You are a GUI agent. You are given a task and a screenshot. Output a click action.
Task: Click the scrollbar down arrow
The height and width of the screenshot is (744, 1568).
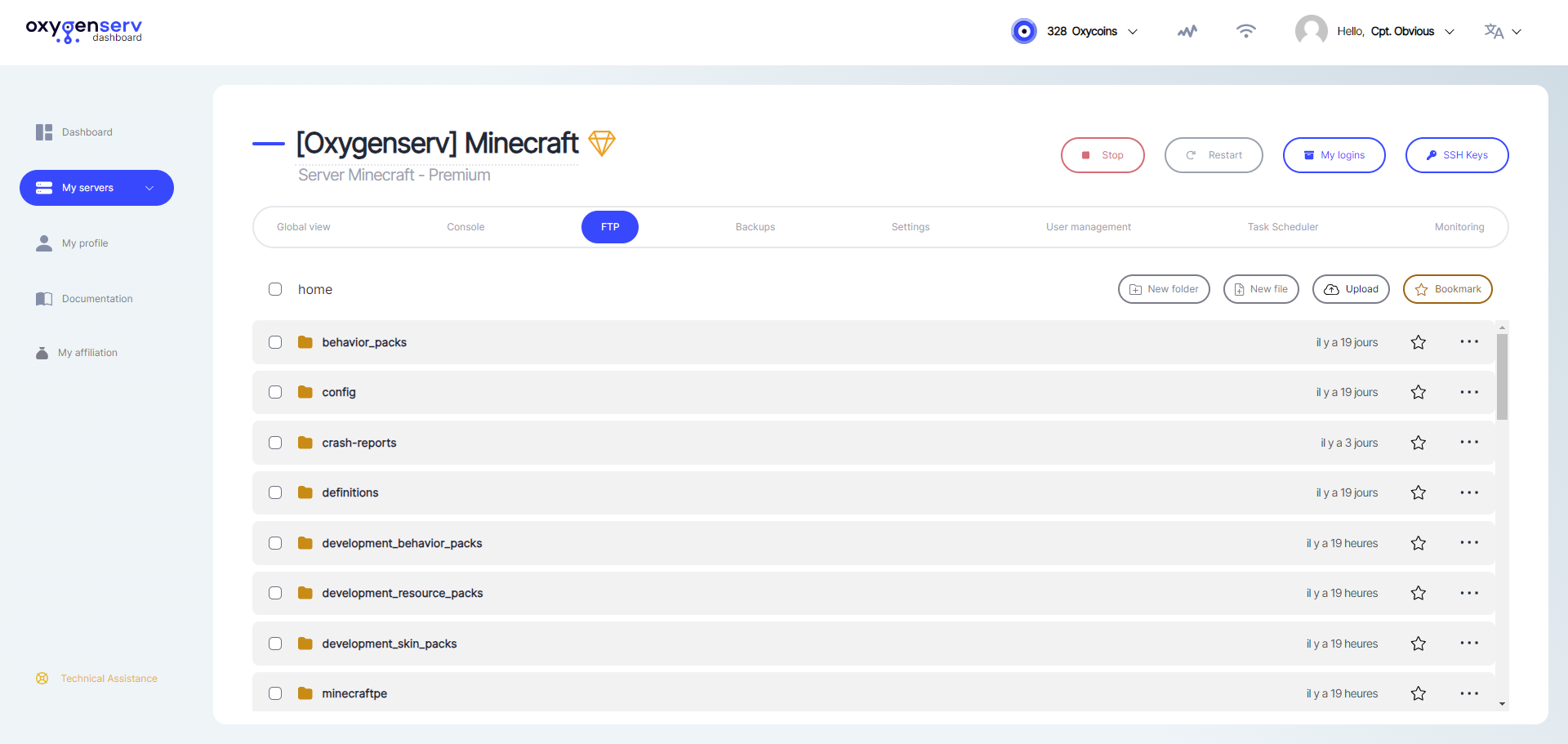(1502, 704)
